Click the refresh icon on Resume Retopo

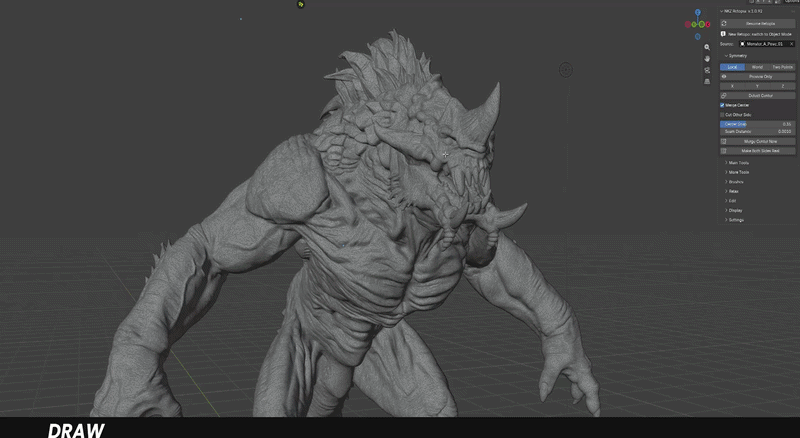coord(724,23)
